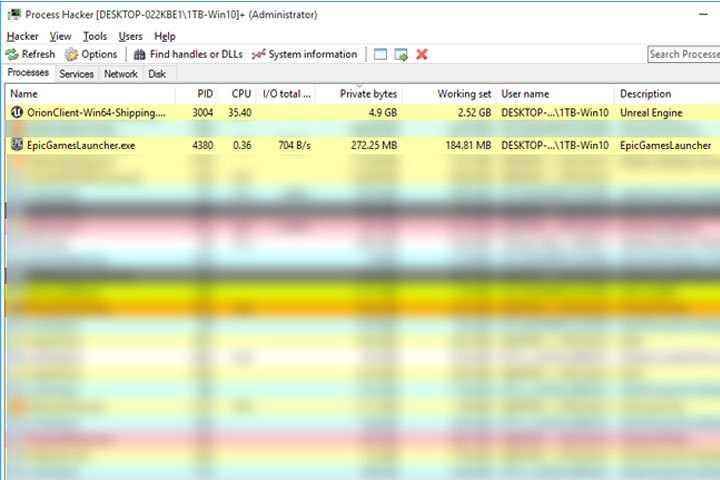
Task: Open the View menu
Action: coord(61,36)
